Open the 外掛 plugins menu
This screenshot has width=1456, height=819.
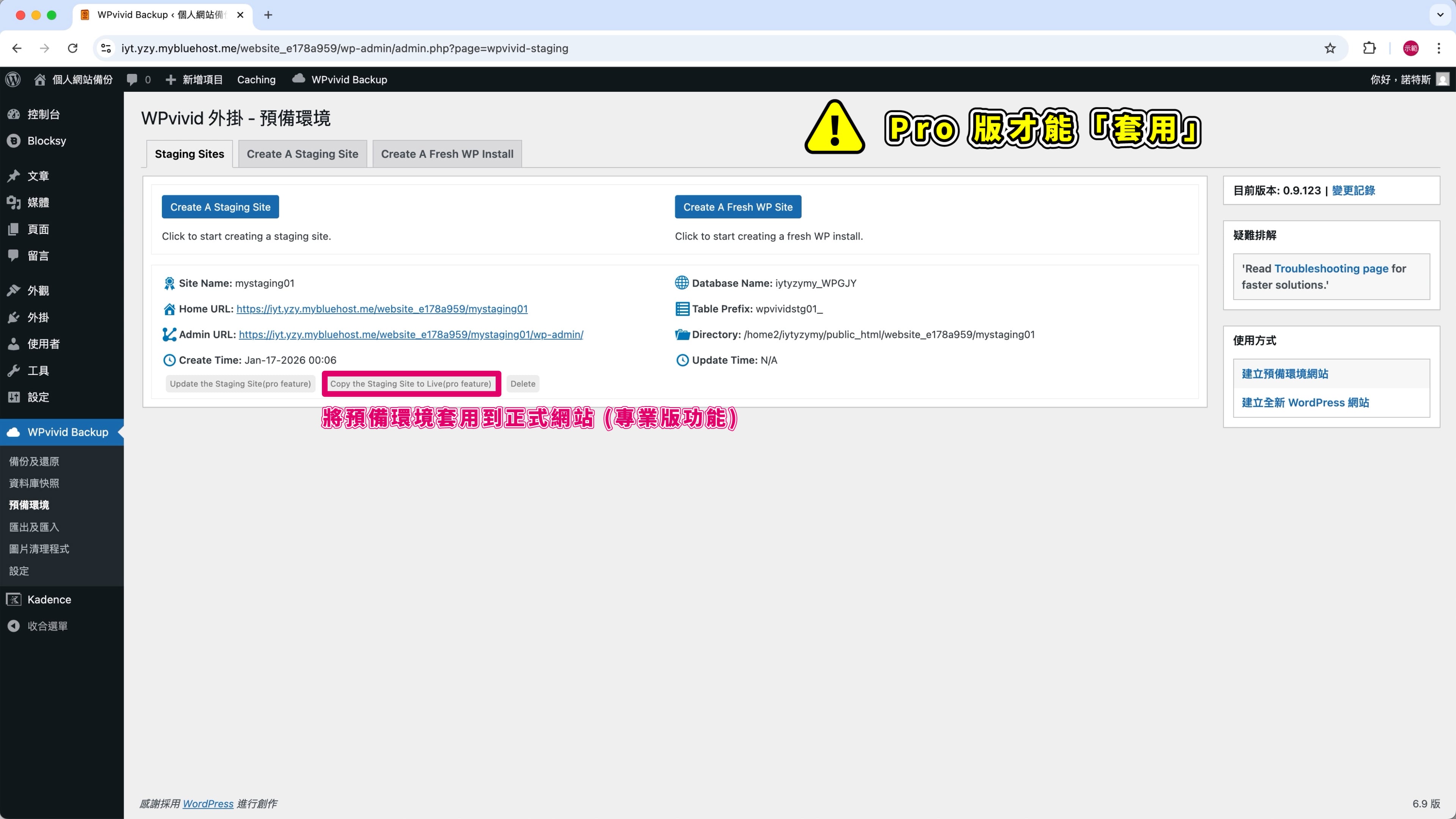coord(38,317)
